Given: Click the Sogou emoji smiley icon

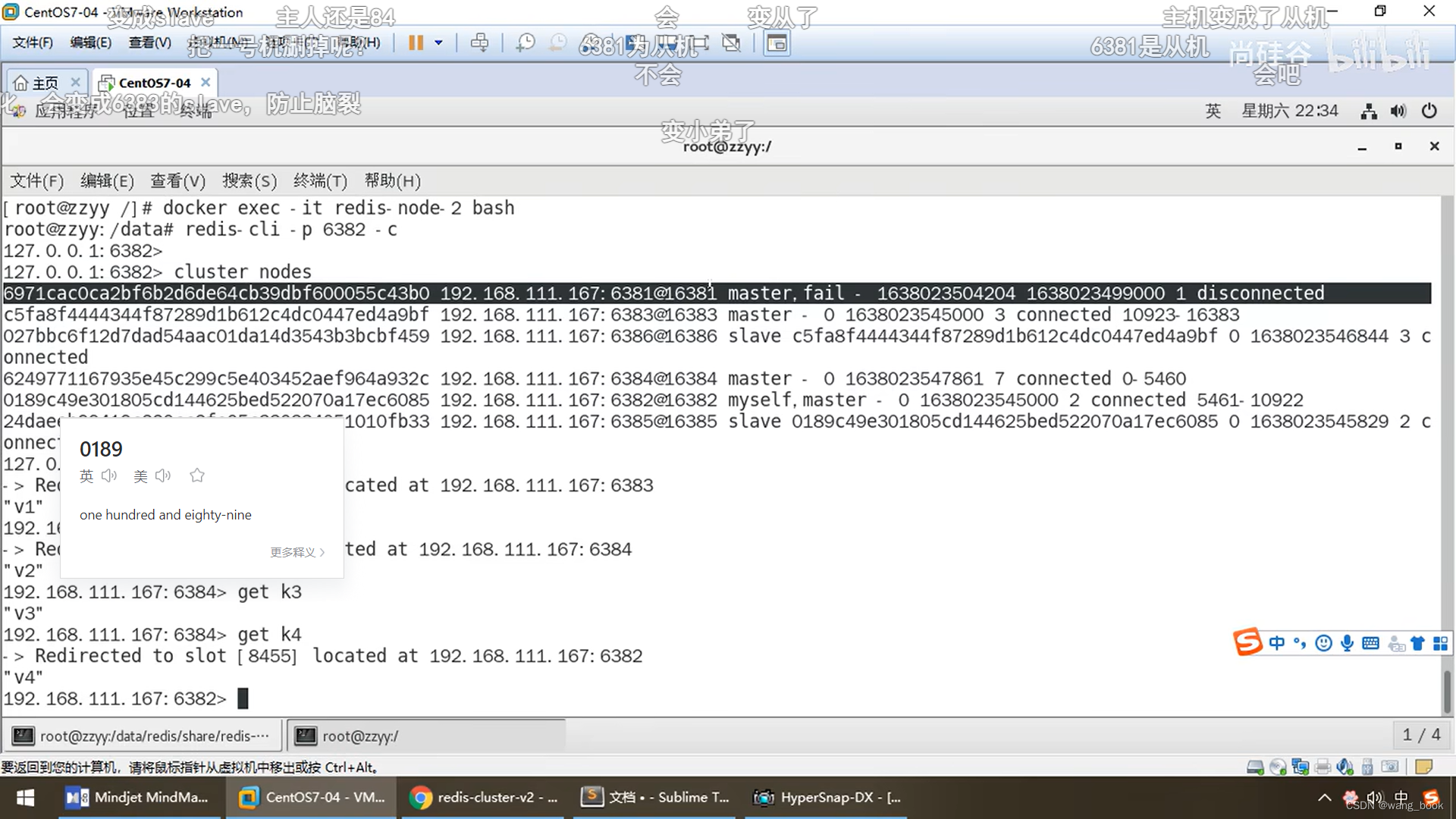Looking at the screenshot, I should (1323, 644).
